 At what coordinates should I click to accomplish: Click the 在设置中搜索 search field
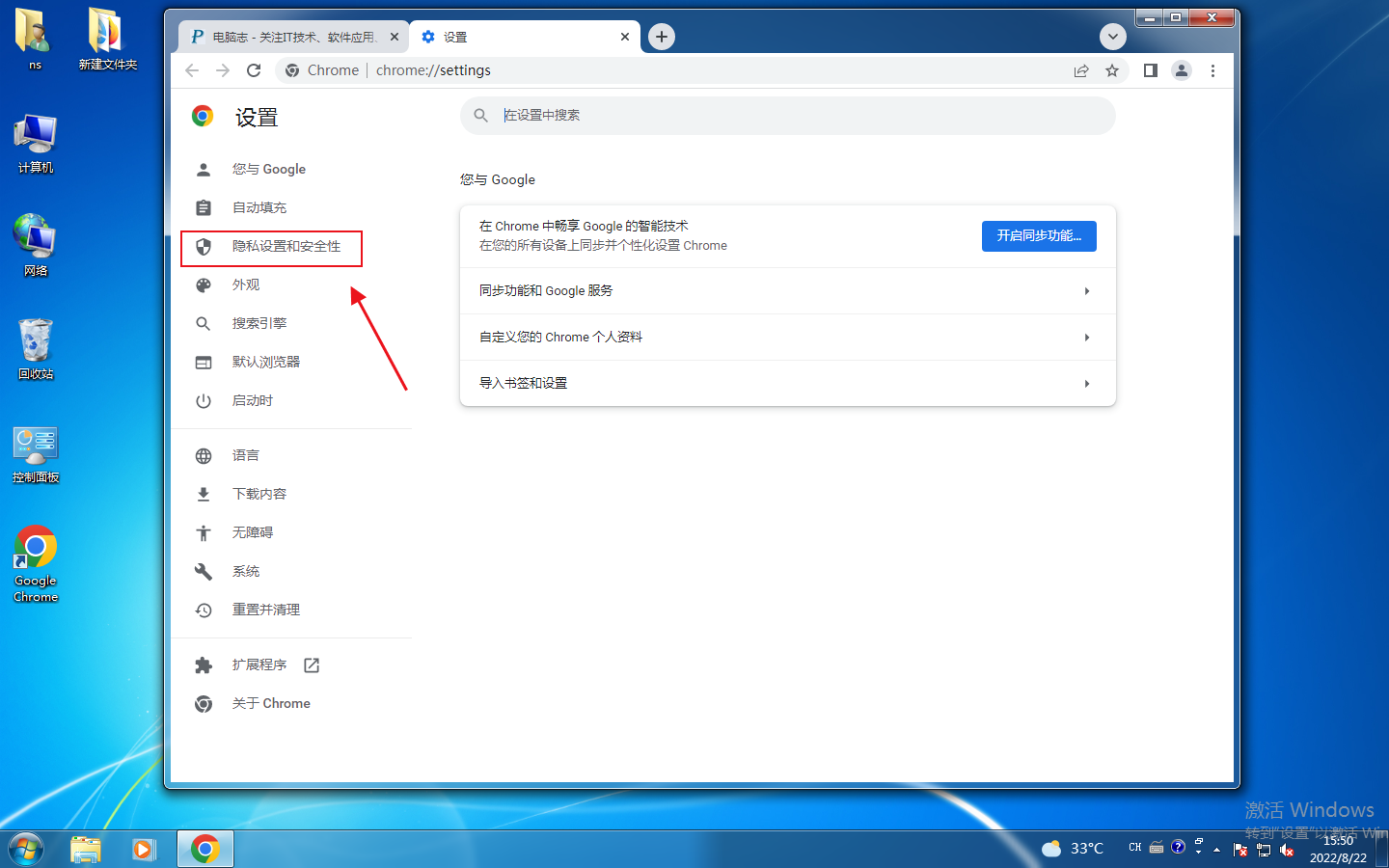tap(787, 116)
